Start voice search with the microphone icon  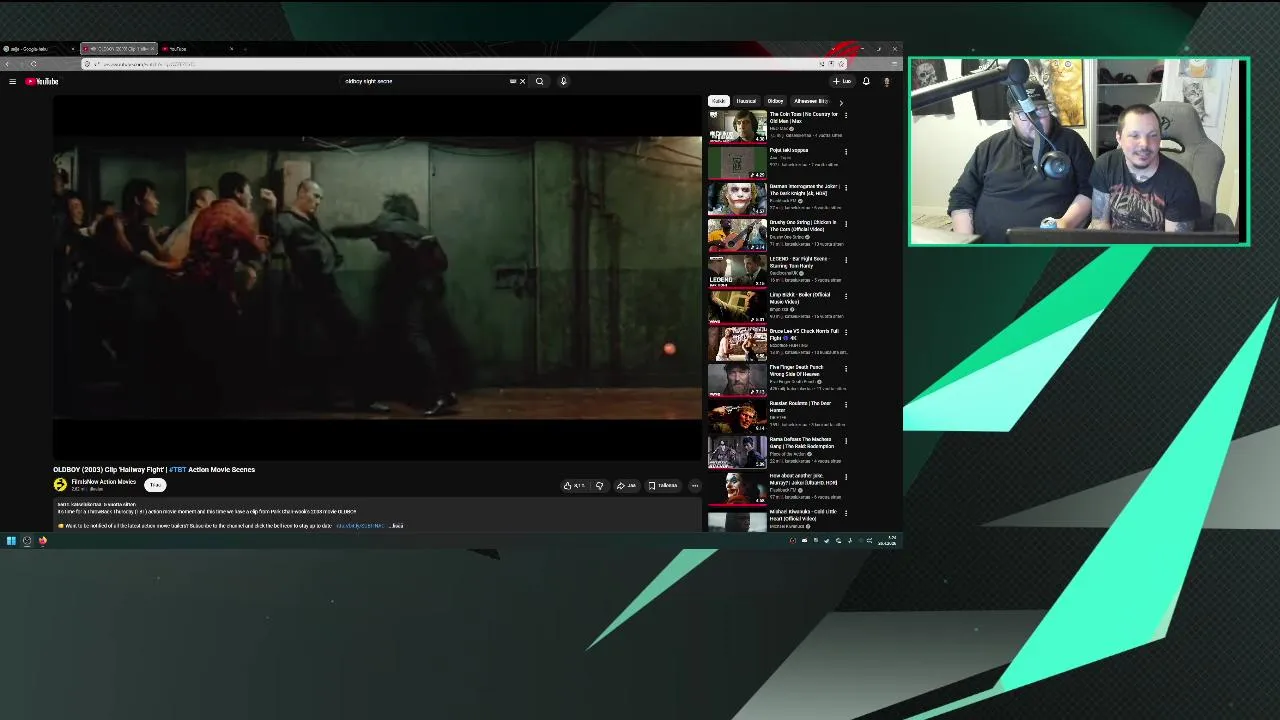pyautogui.click(x=563, y=81)
